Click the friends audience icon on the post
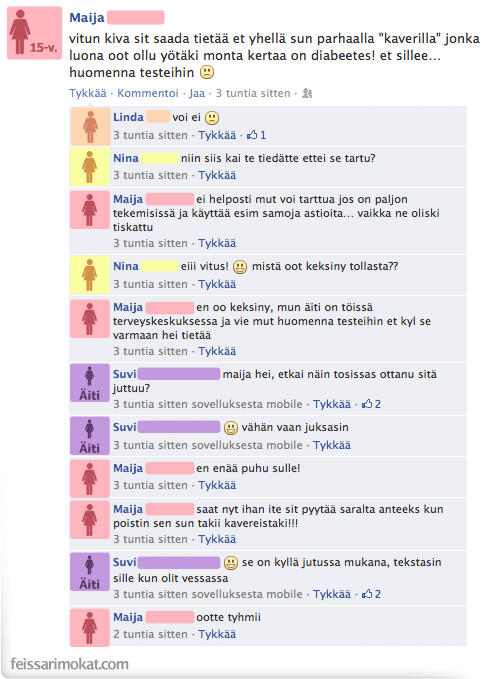 (307, 93)
